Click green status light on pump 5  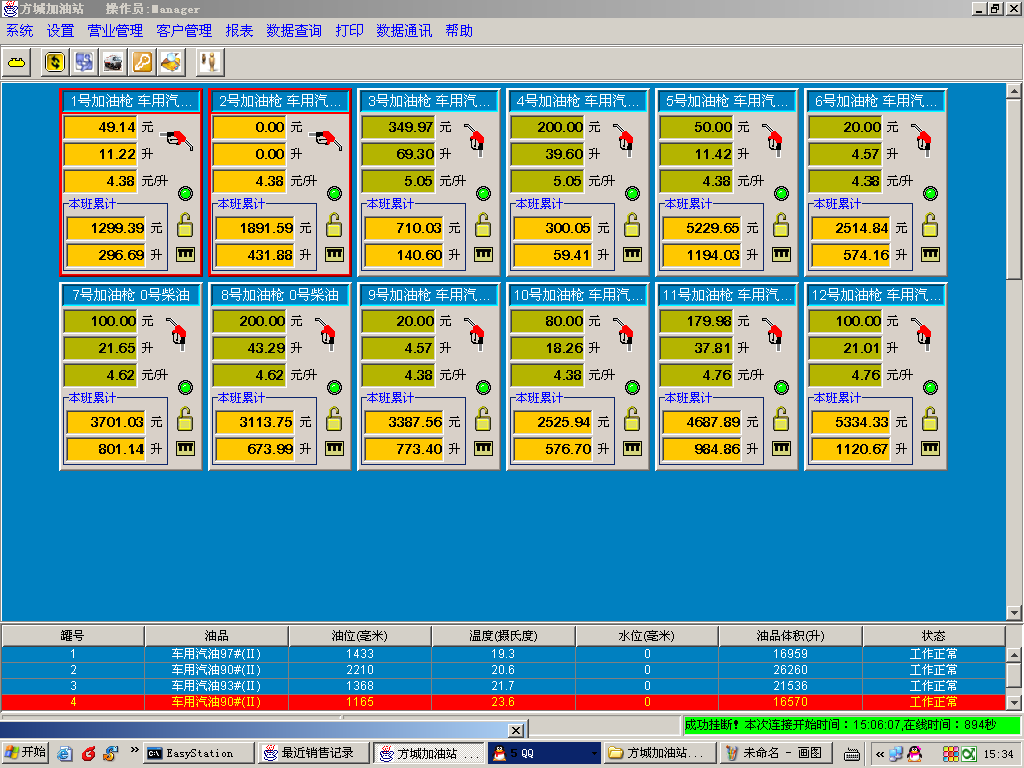[x=781, y=193]
